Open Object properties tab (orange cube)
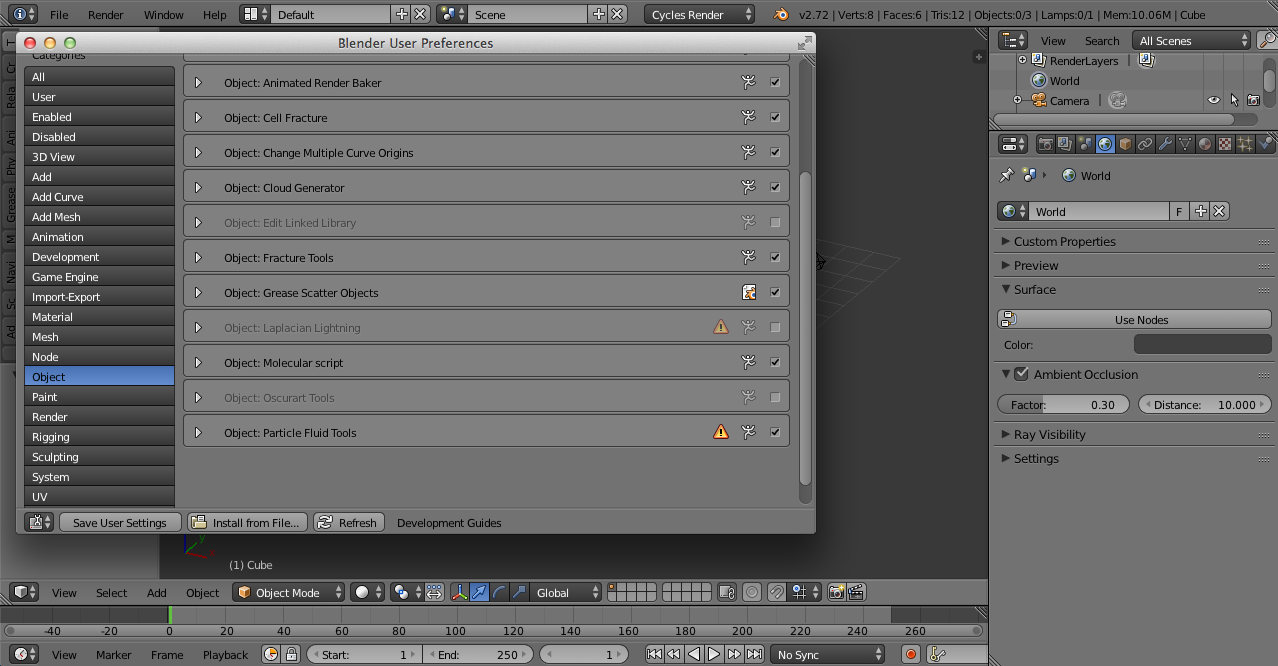The width and height of the screenshot is (1278, 666). coord(1125,144)
